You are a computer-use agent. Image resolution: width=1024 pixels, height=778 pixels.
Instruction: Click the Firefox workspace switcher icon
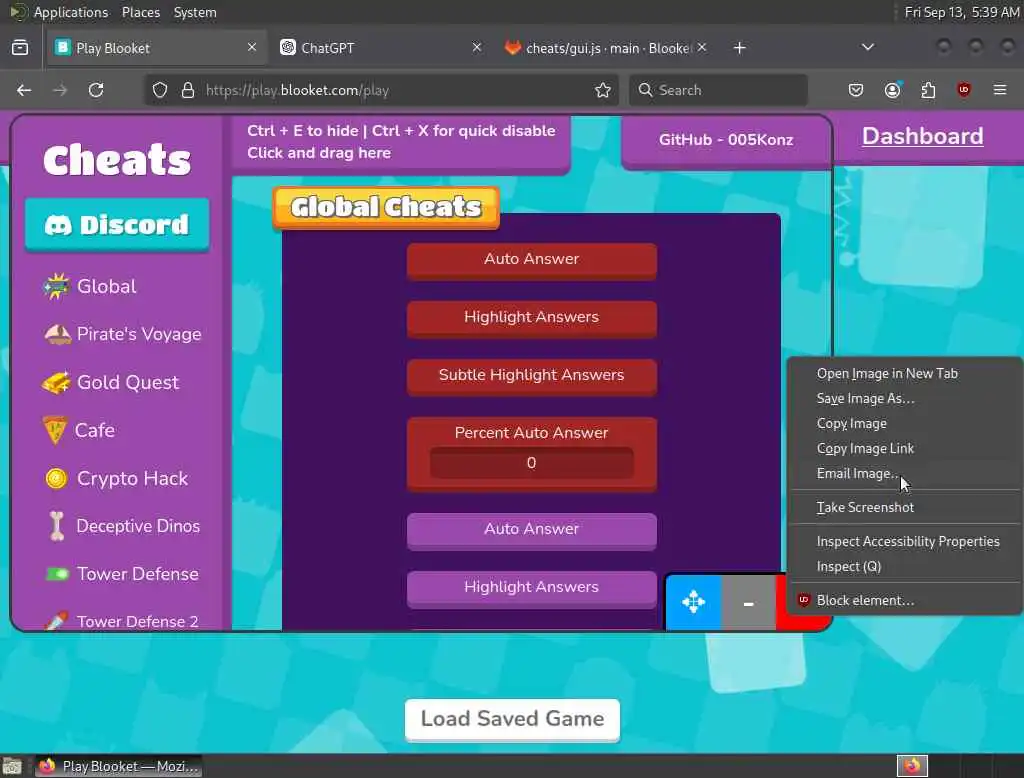click(x=912, y=766)
